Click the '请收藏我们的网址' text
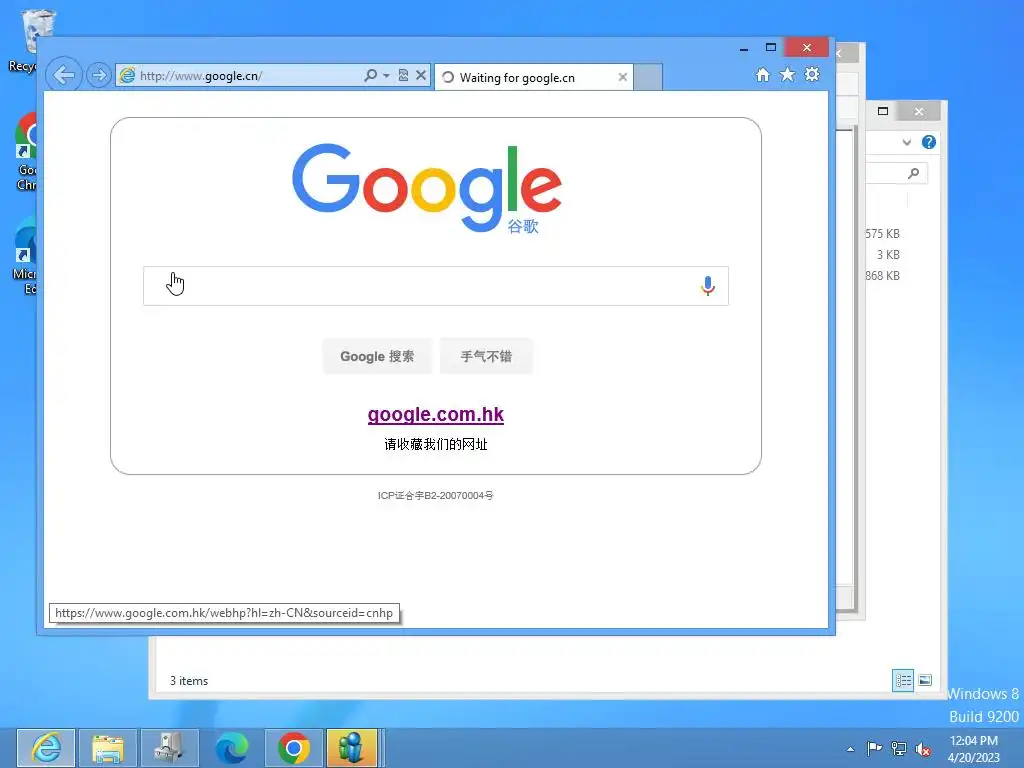This screenshot has height=768, width=1024. 436,445
